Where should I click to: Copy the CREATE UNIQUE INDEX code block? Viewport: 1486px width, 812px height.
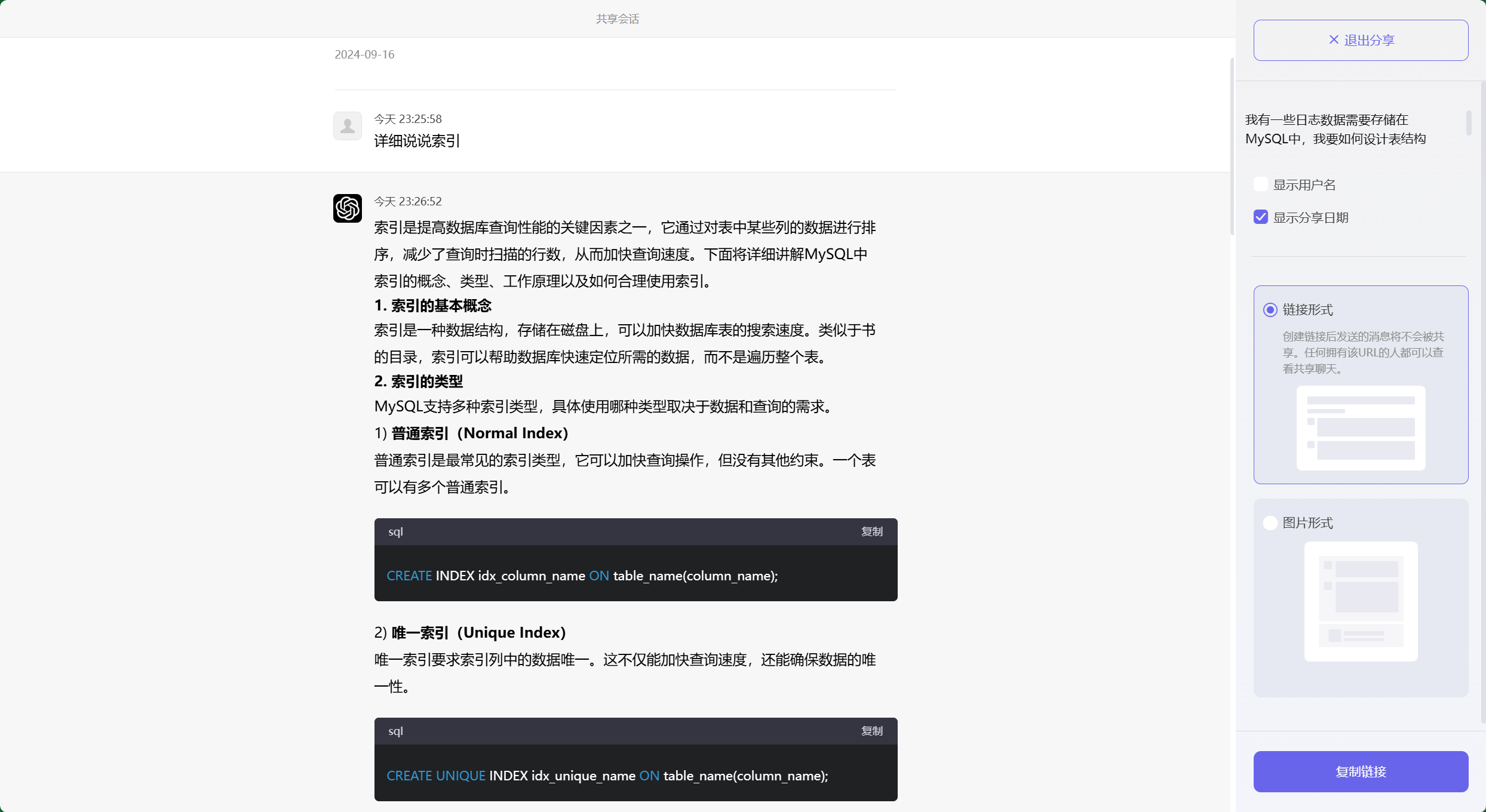[871, 730]
